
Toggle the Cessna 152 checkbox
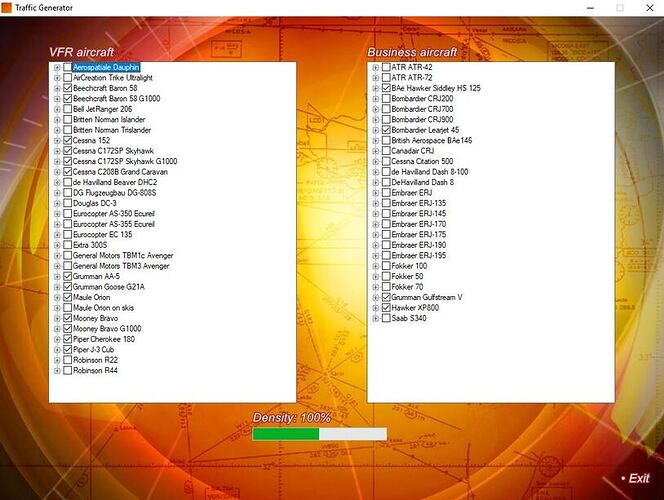click(x=67, y=141)
